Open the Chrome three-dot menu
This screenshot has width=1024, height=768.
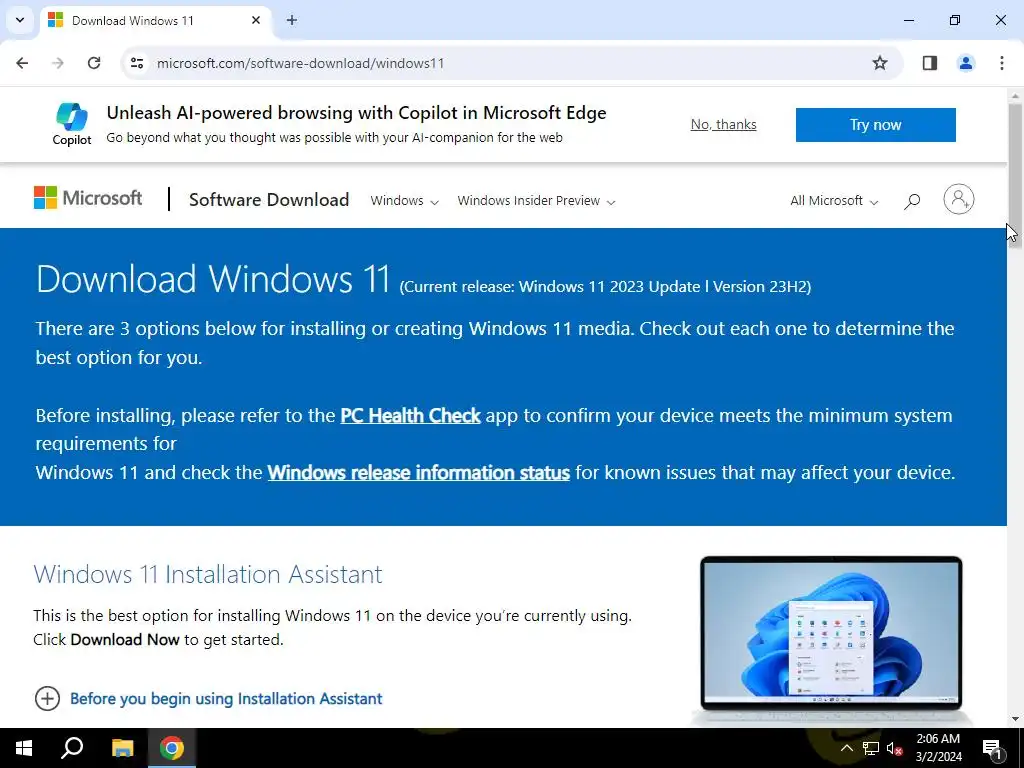pos(1002,63)
